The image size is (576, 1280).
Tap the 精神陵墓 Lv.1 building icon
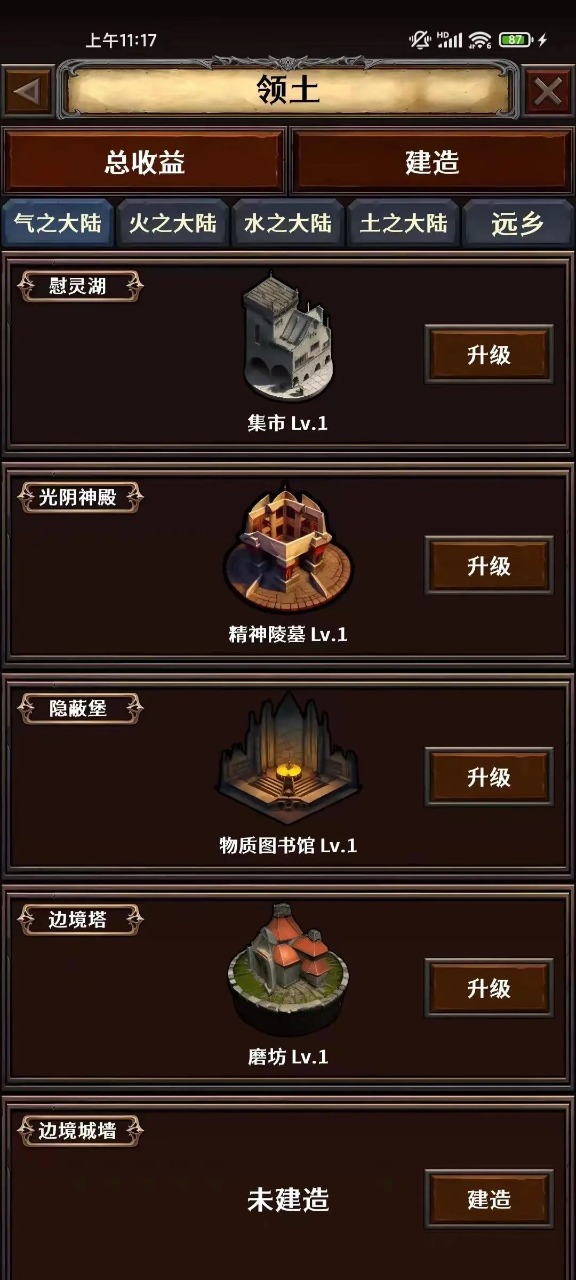[x=288, y=549]
